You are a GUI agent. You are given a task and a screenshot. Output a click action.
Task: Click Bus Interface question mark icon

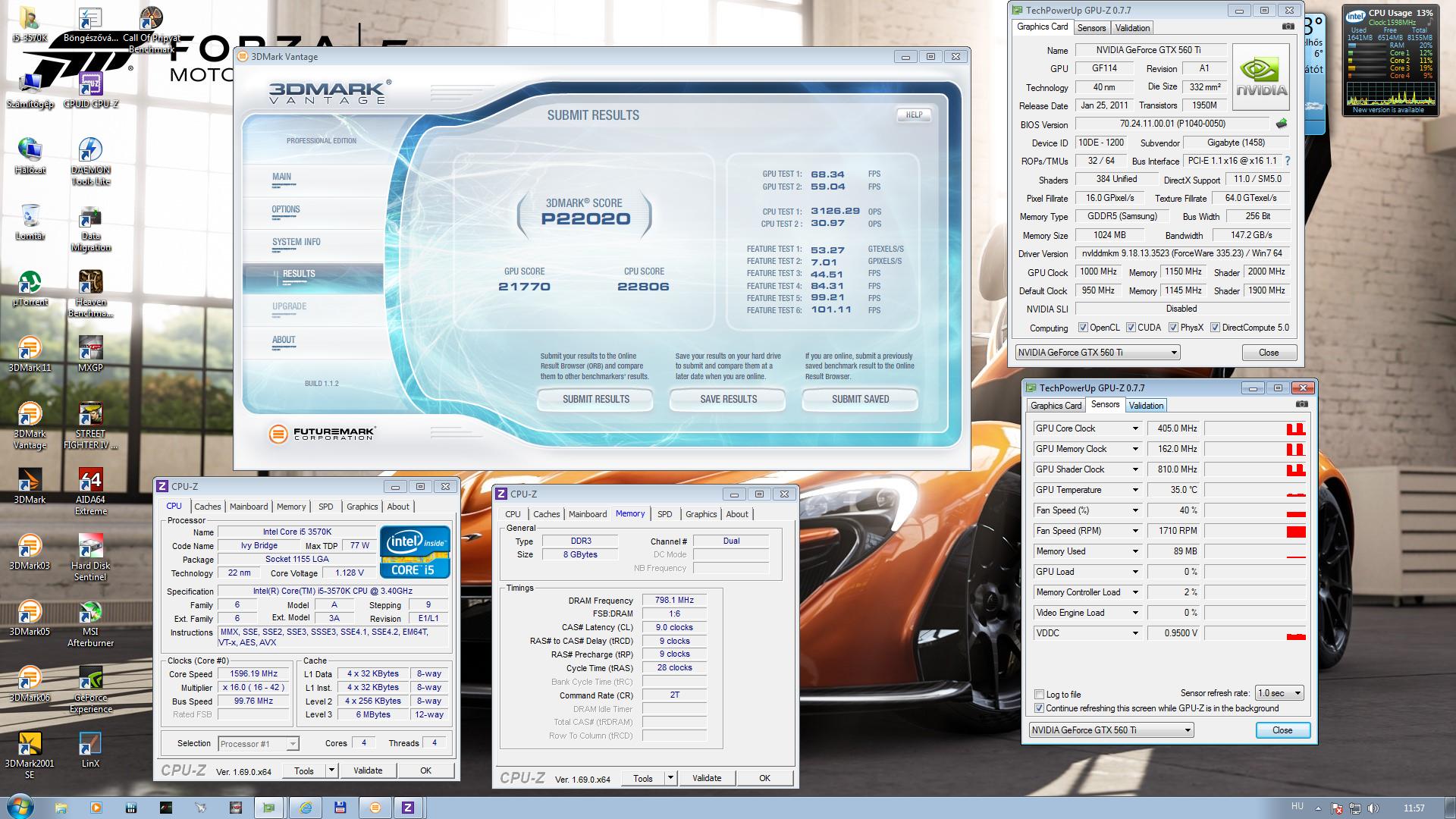pos(1287,161)
